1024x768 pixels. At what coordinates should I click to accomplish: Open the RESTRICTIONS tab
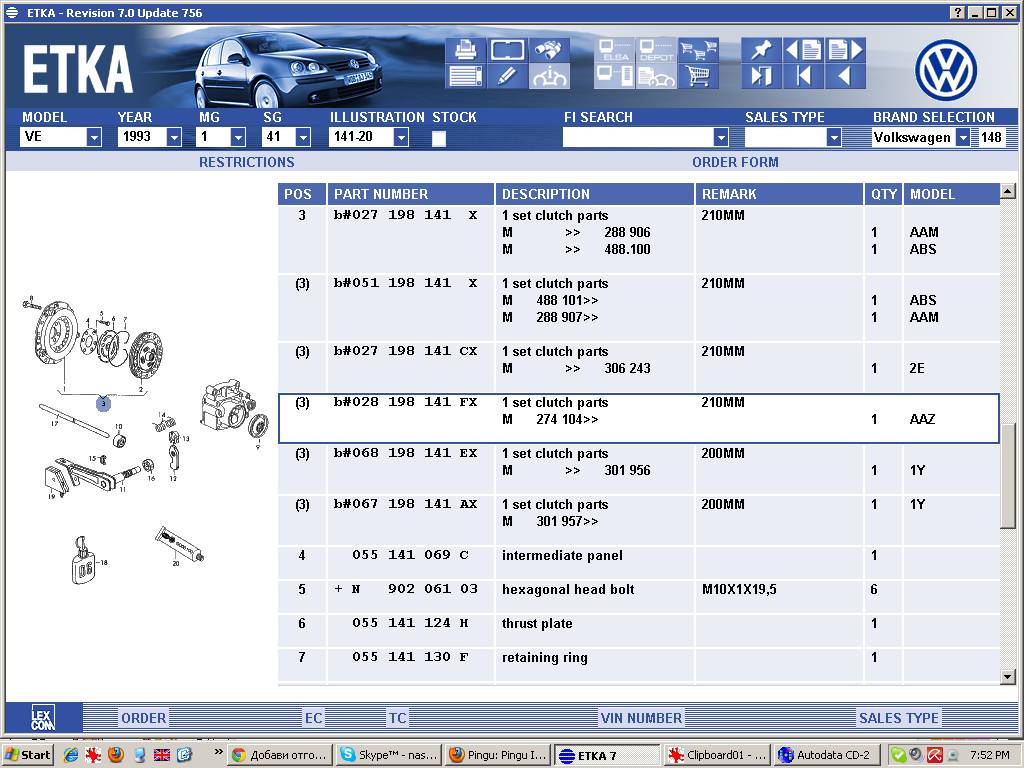point(246,162)
